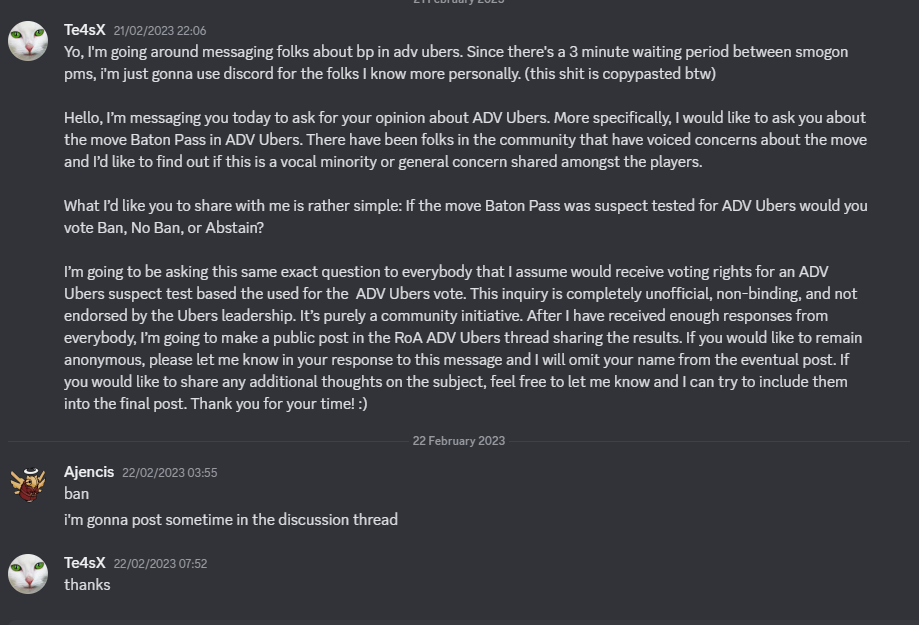Image resolution: width=919 pixels, height=625 pixels.
Task: Click the "thanks" message
Action: 87,584
